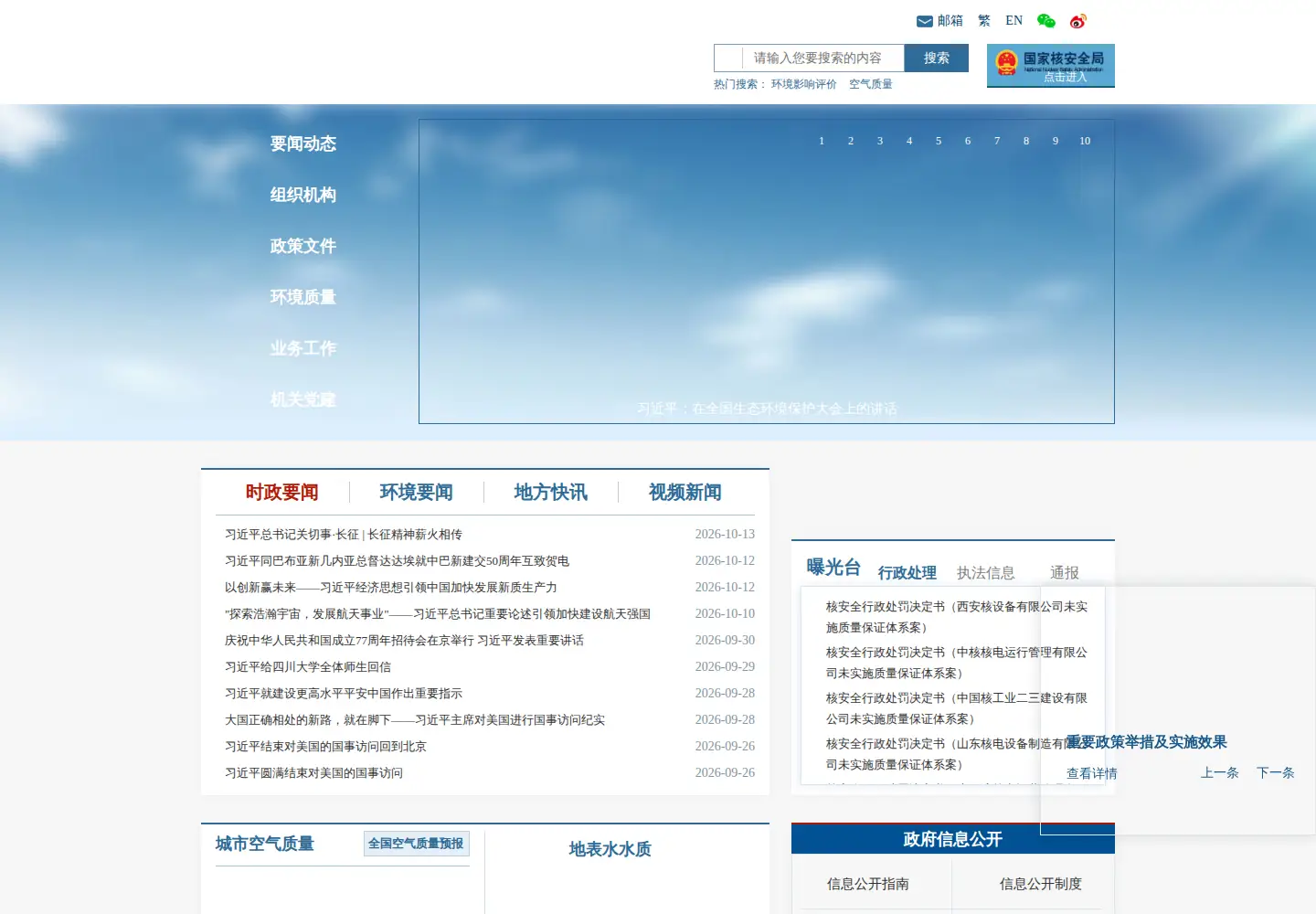Select hot search 空气质量

871,84
